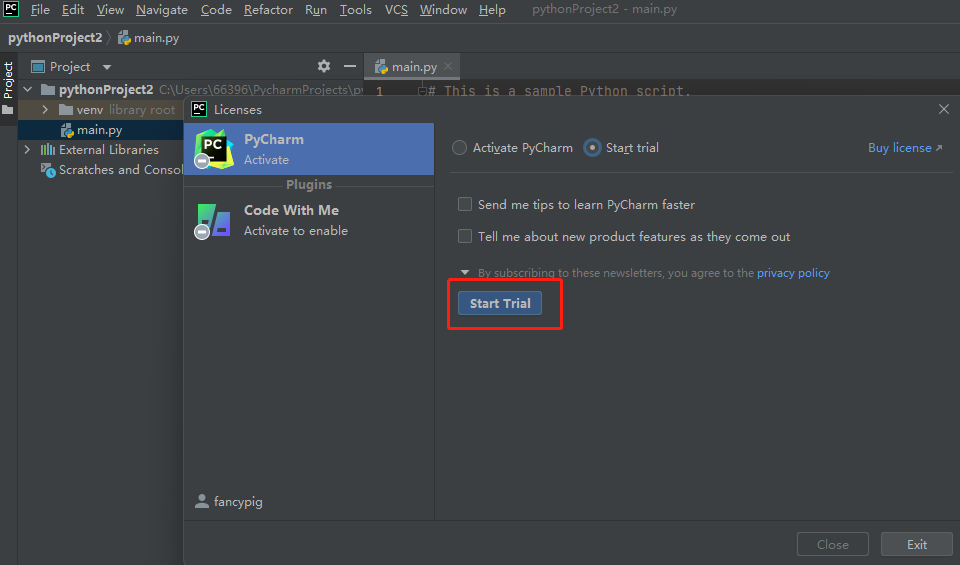
Task: Click the main.py Python file icon in tree
Action: click(67, 130)
